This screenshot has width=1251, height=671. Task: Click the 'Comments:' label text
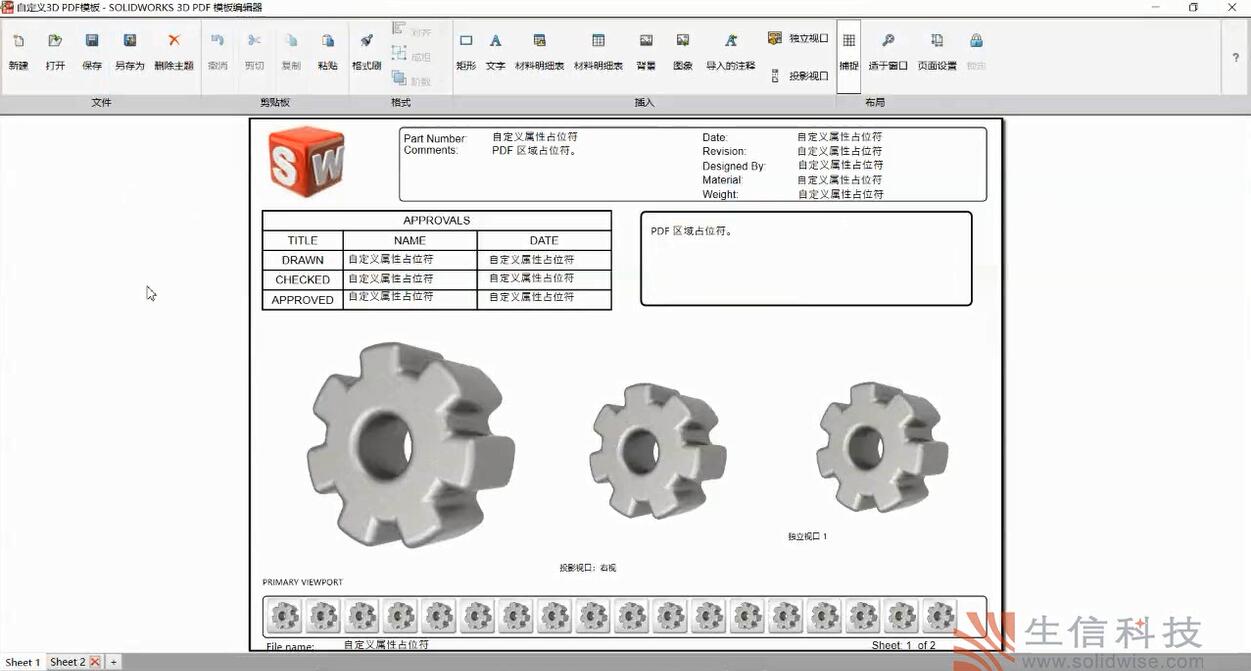(431, 151)
